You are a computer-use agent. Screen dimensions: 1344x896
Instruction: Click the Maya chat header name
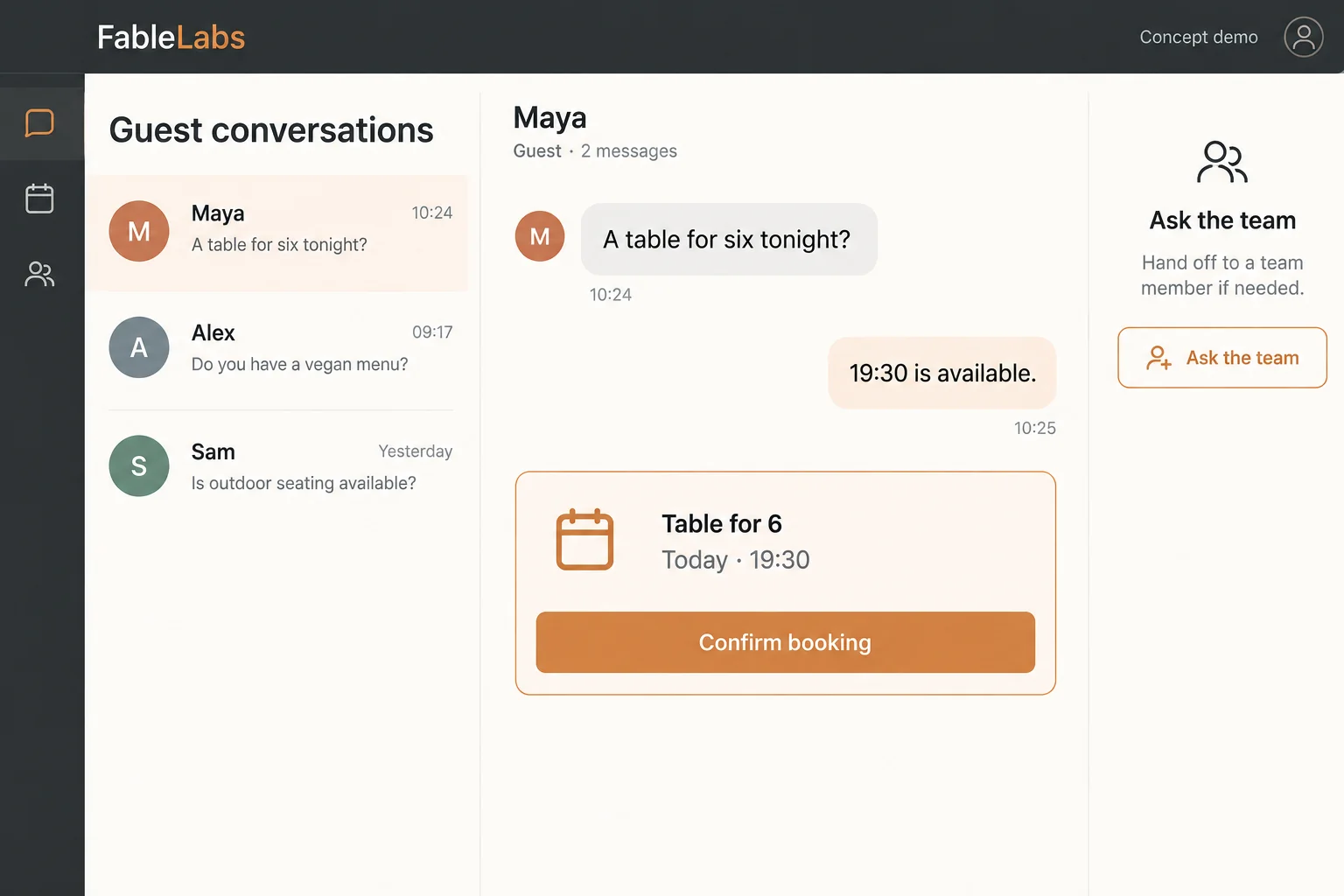click(549, 118)
